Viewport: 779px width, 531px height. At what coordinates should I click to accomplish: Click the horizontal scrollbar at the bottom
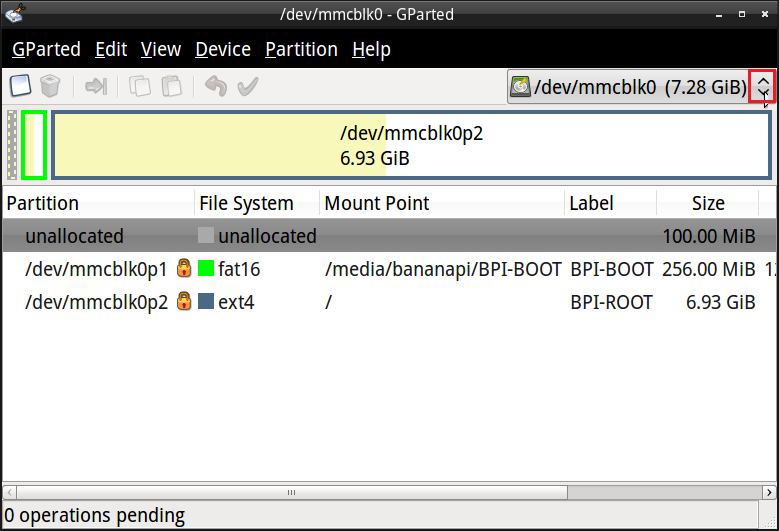coord(292,492)
